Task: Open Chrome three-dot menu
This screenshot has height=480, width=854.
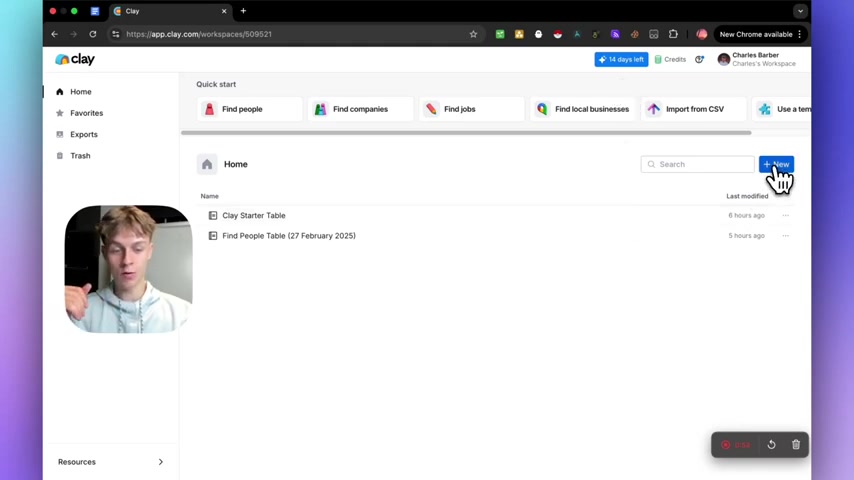Action: click(x=800, y=34)
